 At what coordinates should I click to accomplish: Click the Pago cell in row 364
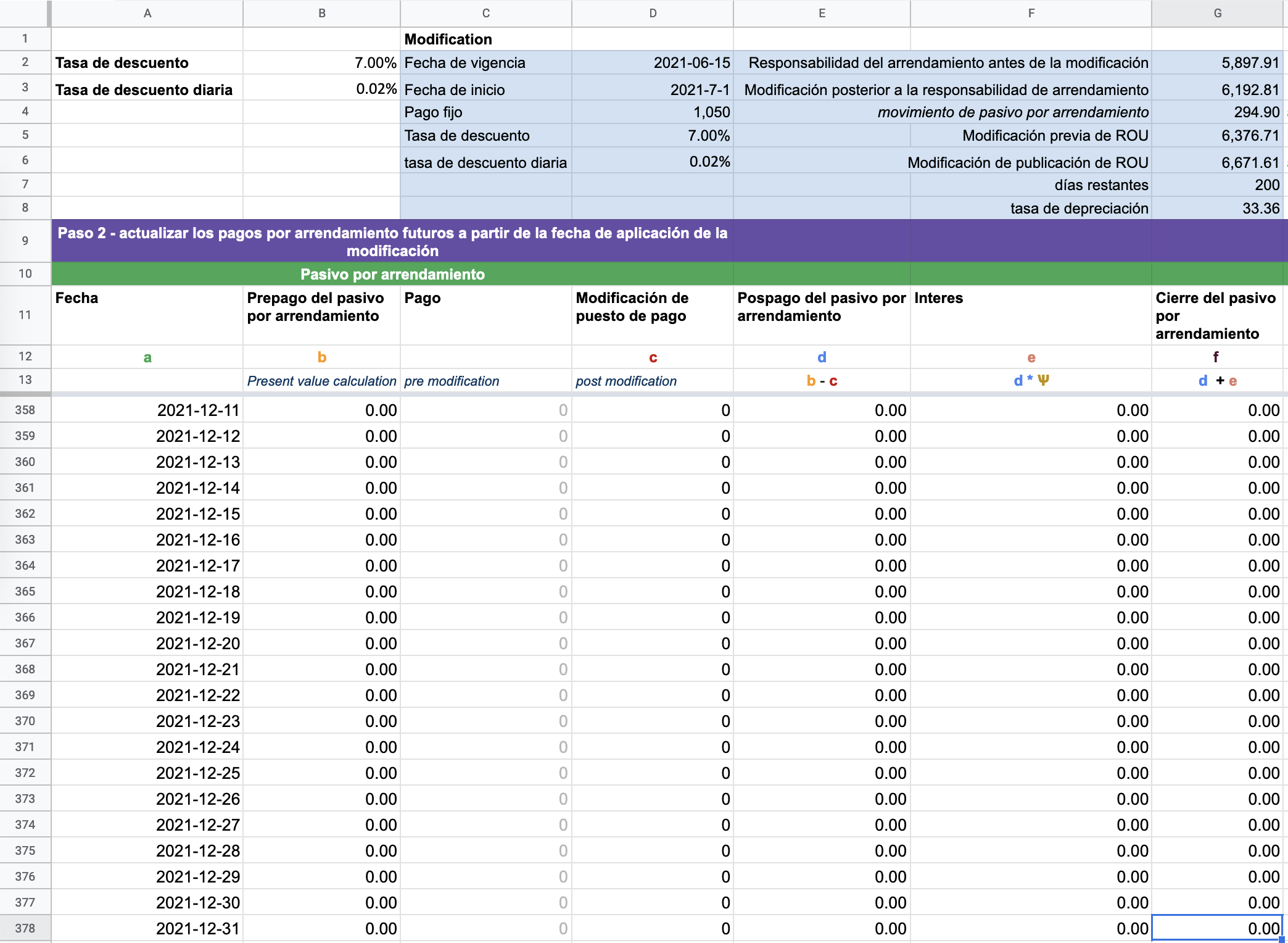pyautogui.click(x=486, y=565)
